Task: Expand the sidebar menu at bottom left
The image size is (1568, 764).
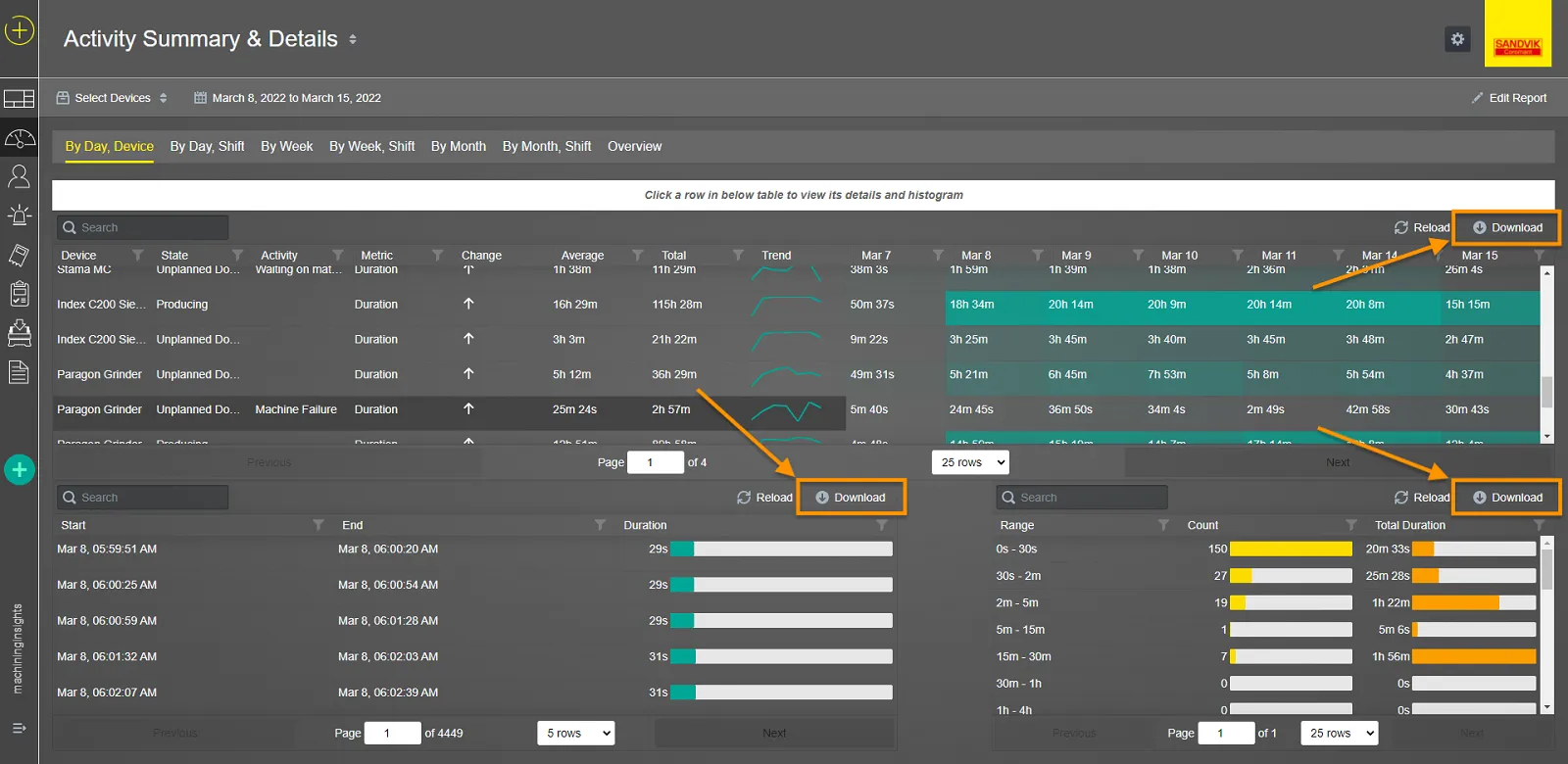Action: pos(19,728)
